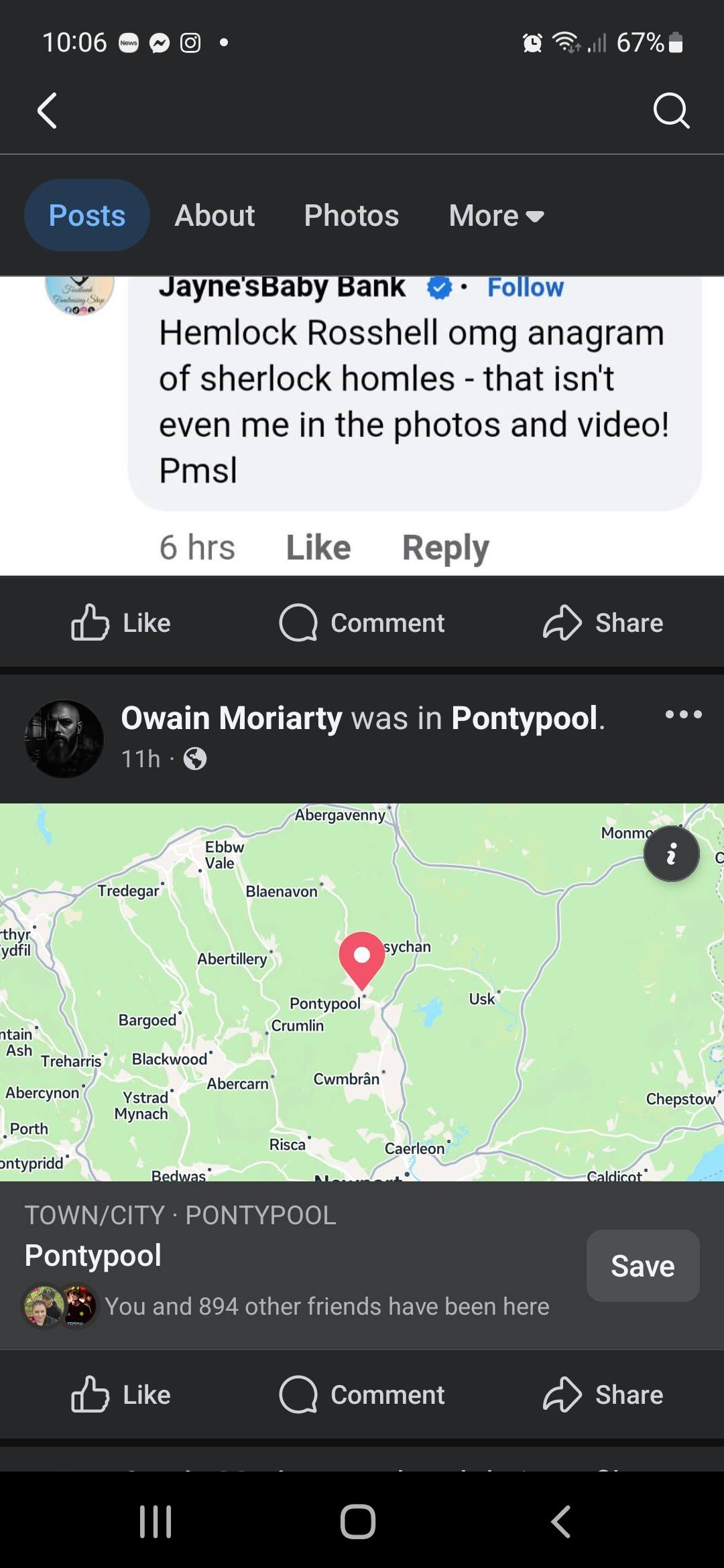Switch to the Photos tab
724x1568 pixels.
click(x=351, y=216)
